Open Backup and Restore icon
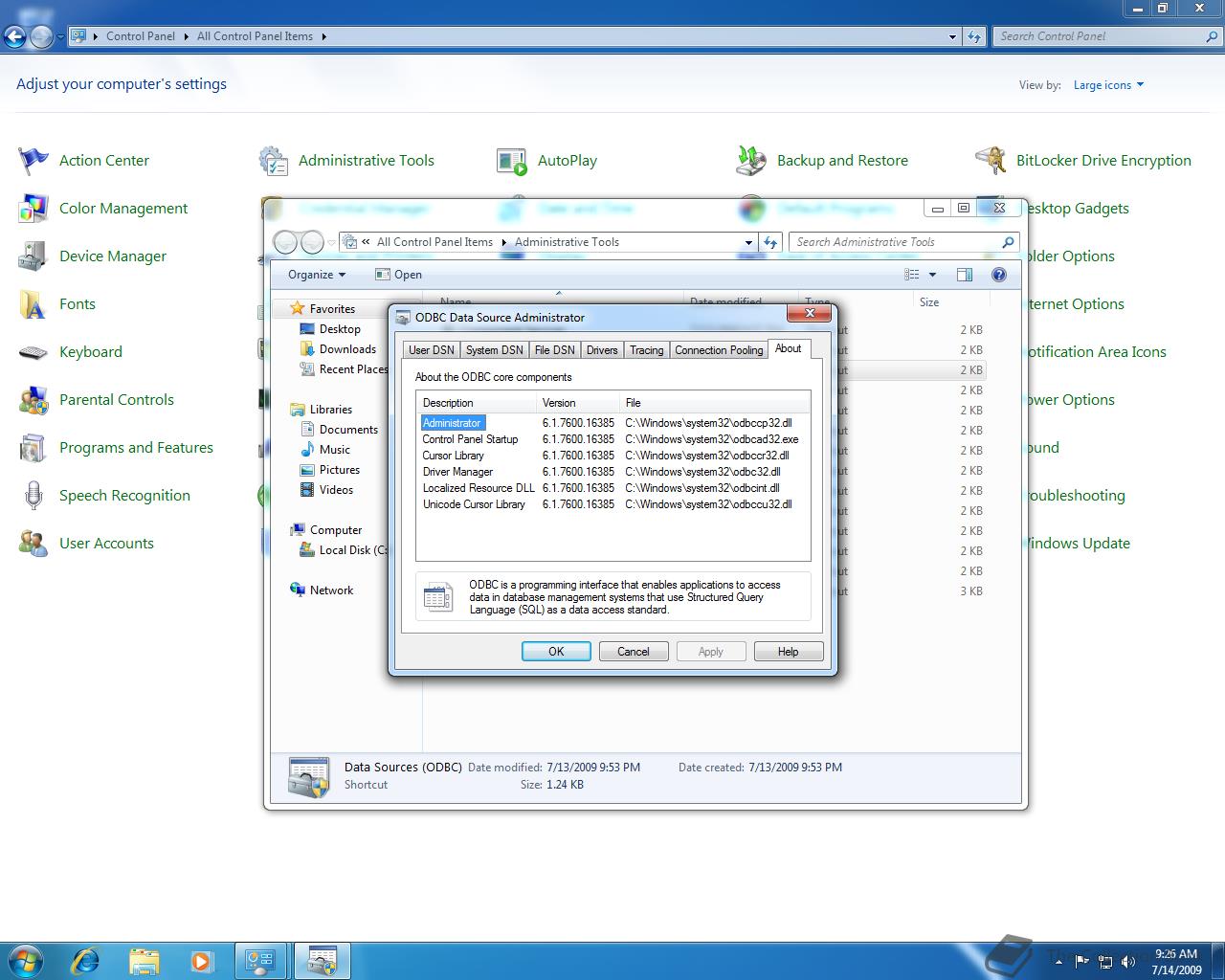Screen dimensions: 1225x980 pos(751,161)
